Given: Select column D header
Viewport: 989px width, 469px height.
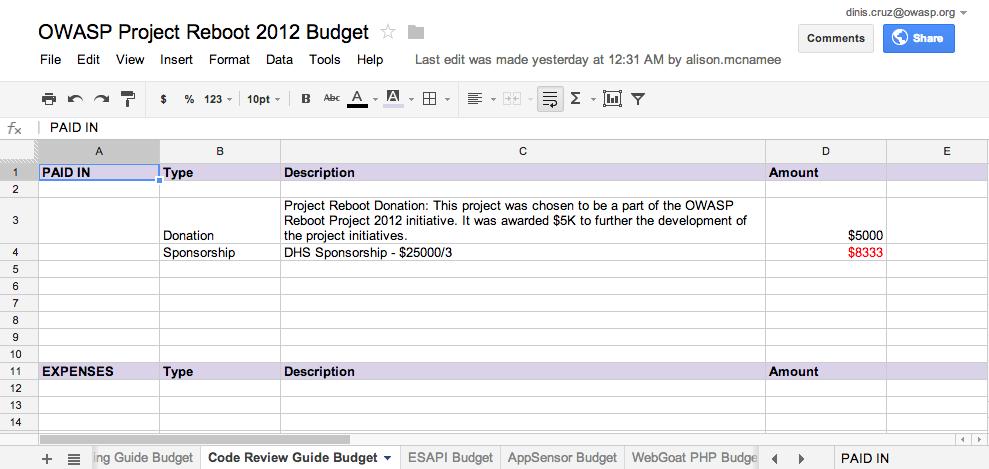Looking at the screenshot, I should coord(826,151).
